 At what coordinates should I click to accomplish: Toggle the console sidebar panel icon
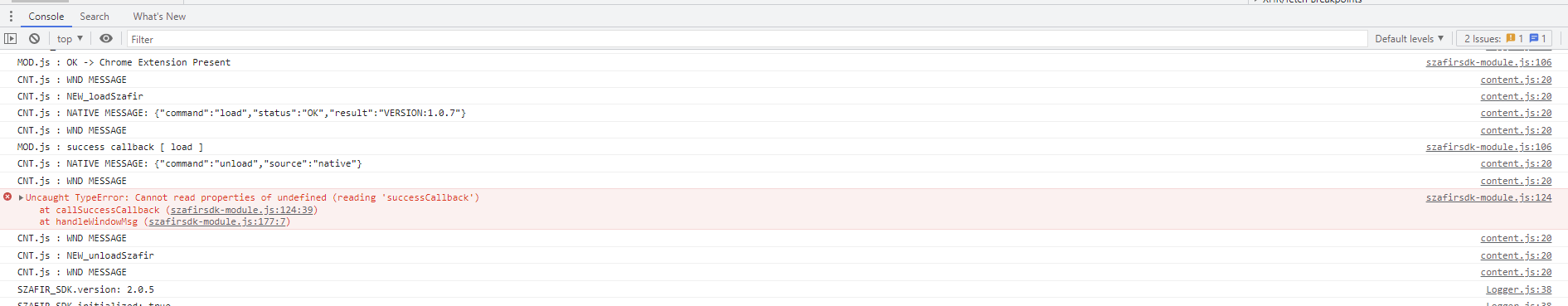pos(11,39)
